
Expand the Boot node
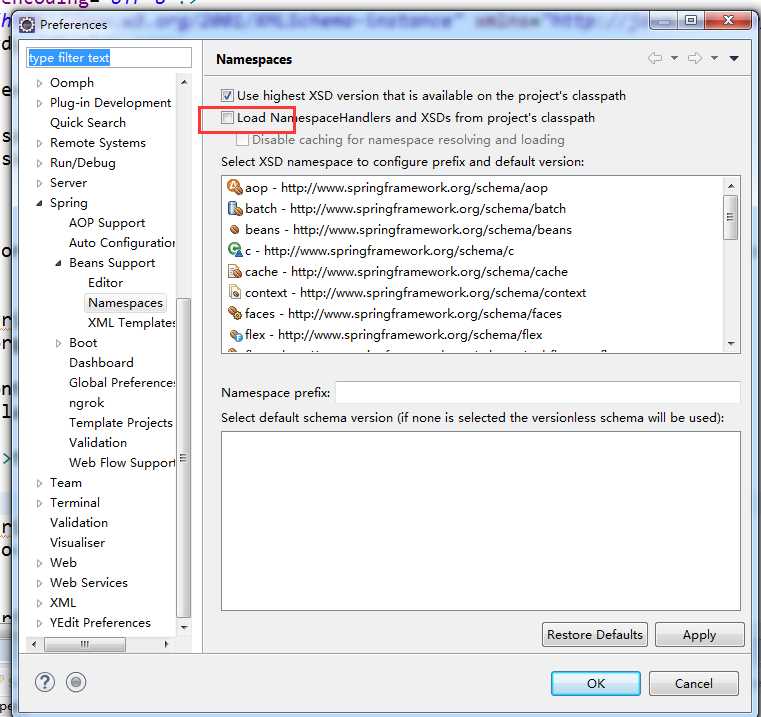click(x=58, y=343)
